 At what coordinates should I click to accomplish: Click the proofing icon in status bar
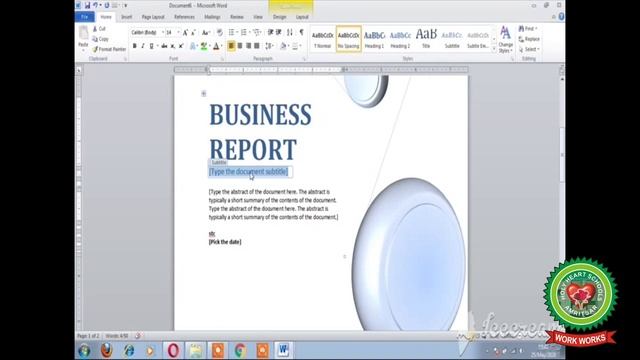(138, 336)
